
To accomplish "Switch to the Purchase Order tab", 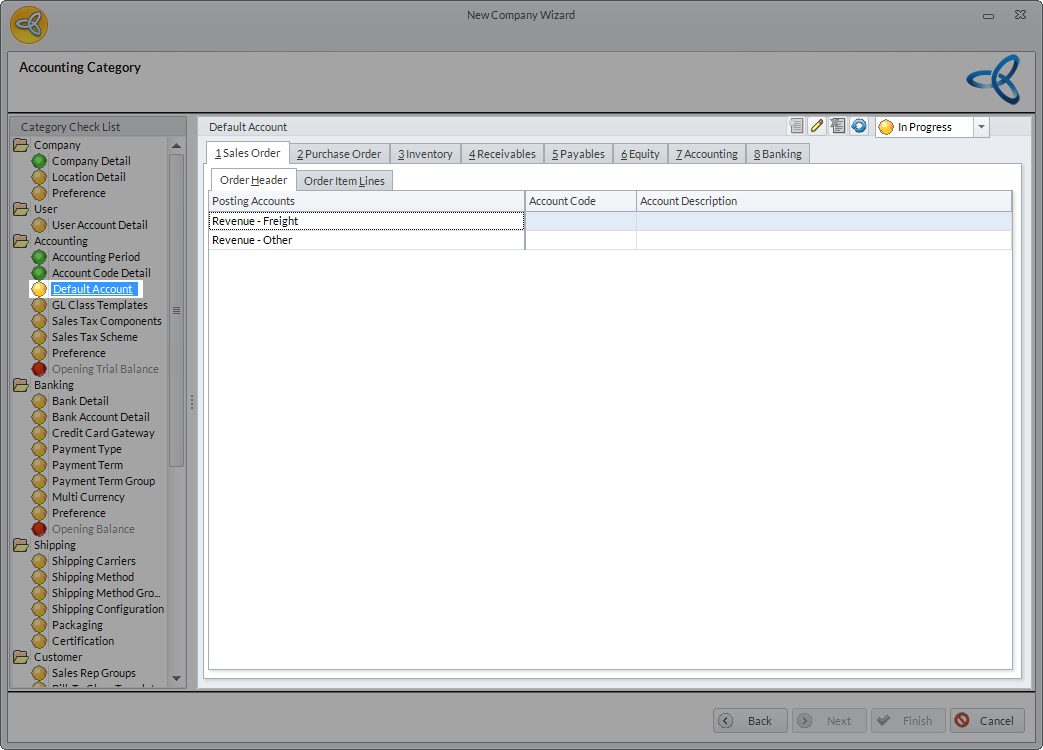I will [x=339, y=154].
